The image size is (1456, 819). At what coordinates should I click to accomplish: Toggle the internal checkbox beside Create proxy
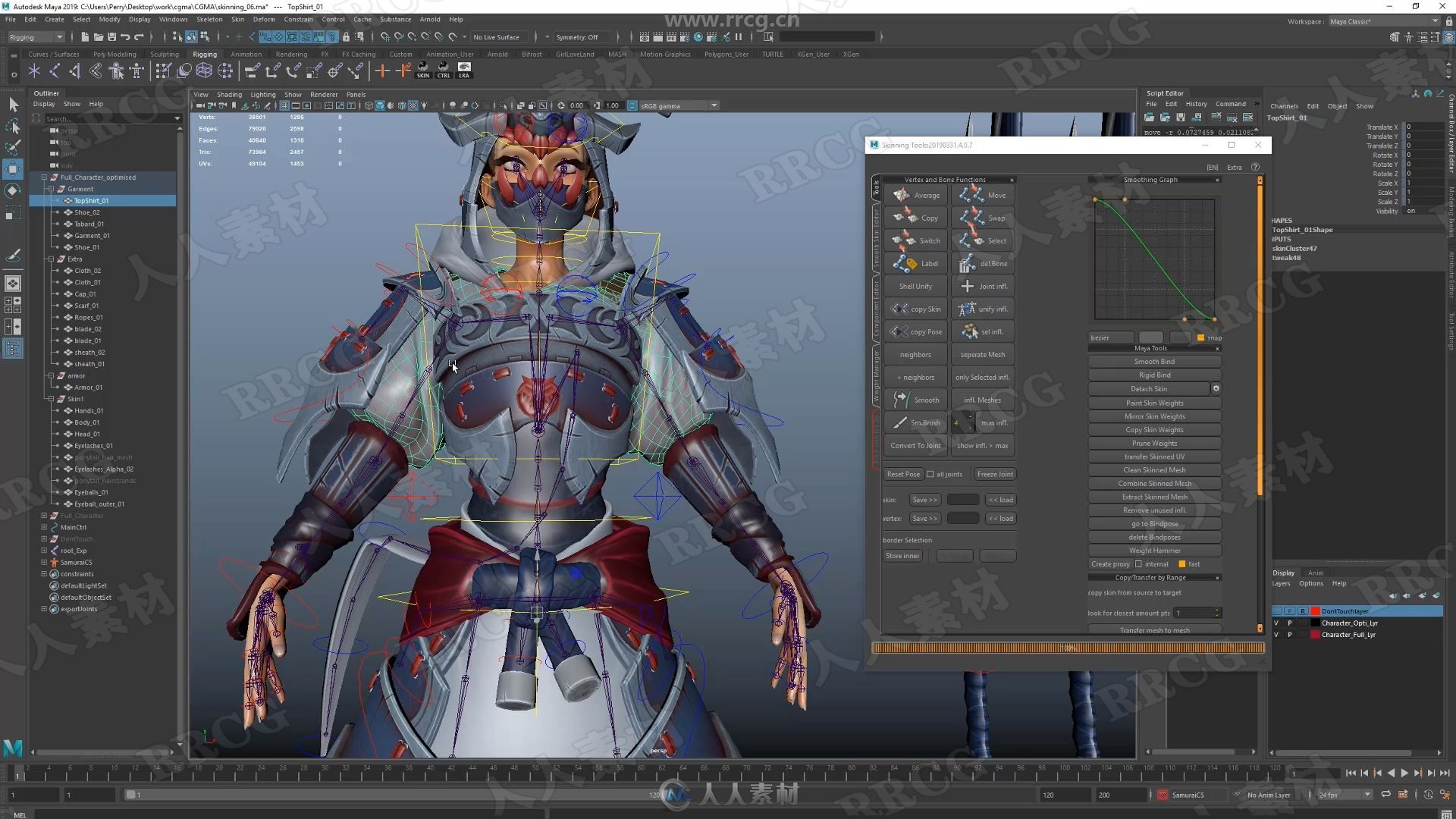pyautogui.click(x=1138, y=563)
